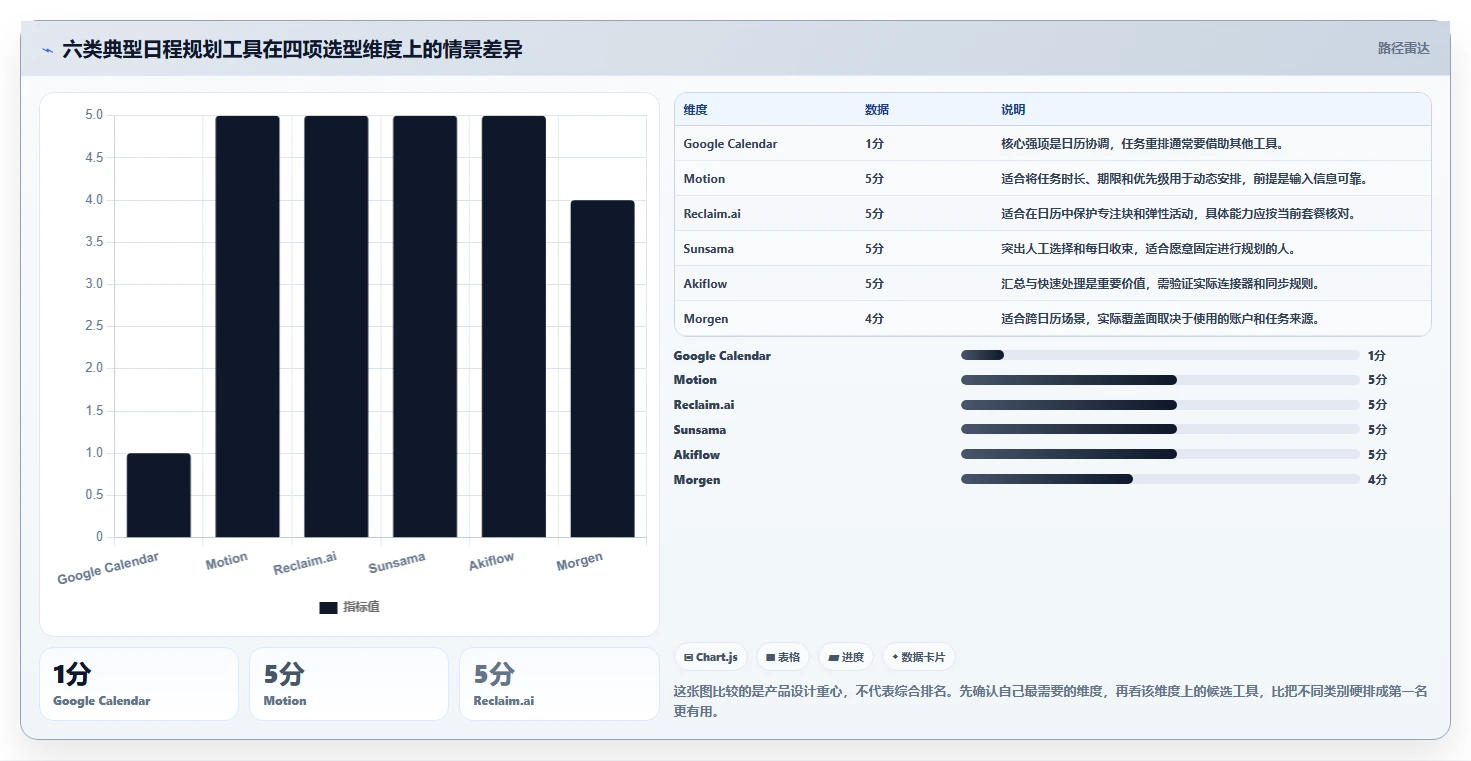Image resolution: width=1471 pixels, height=761 pixels.
Task: Click the Reclaim.ai cell in the table
Action: 712,214
